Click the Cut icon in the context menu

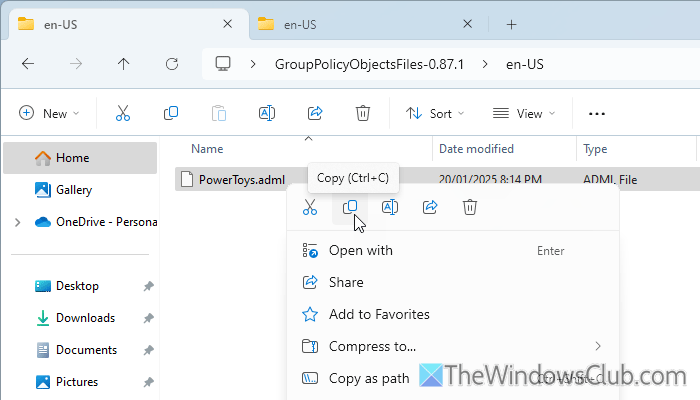click(x=310, y=207)
